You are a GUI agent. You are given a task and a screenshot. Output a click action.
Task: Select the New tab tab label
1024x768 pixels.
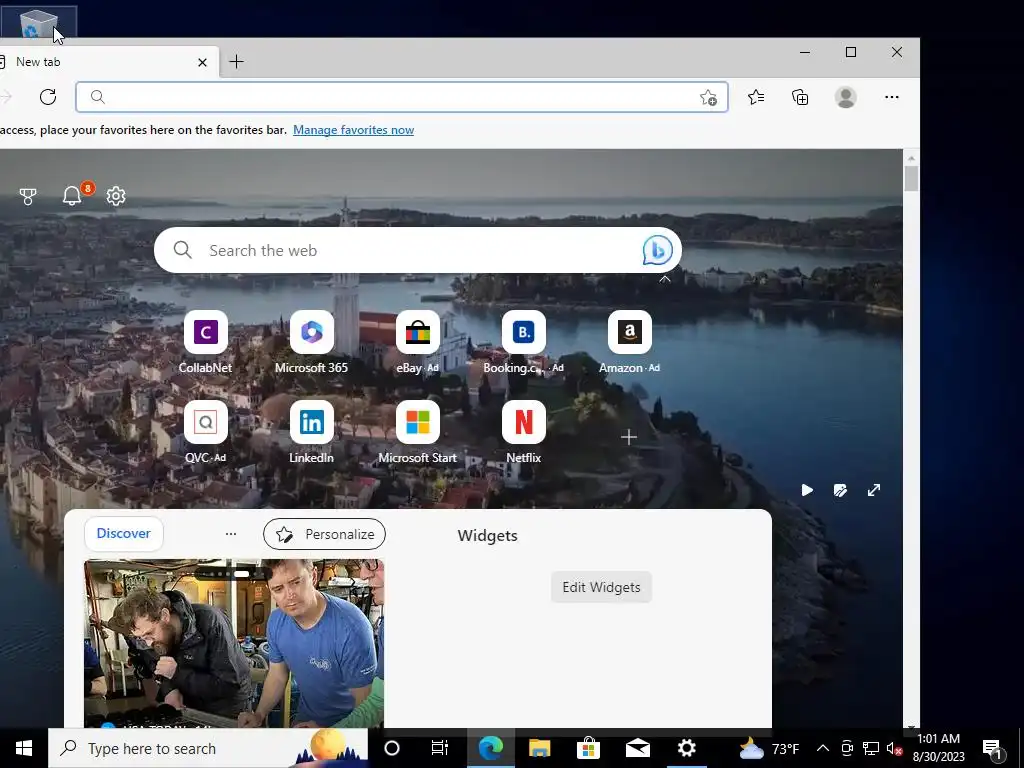click(x=38, y=62)
